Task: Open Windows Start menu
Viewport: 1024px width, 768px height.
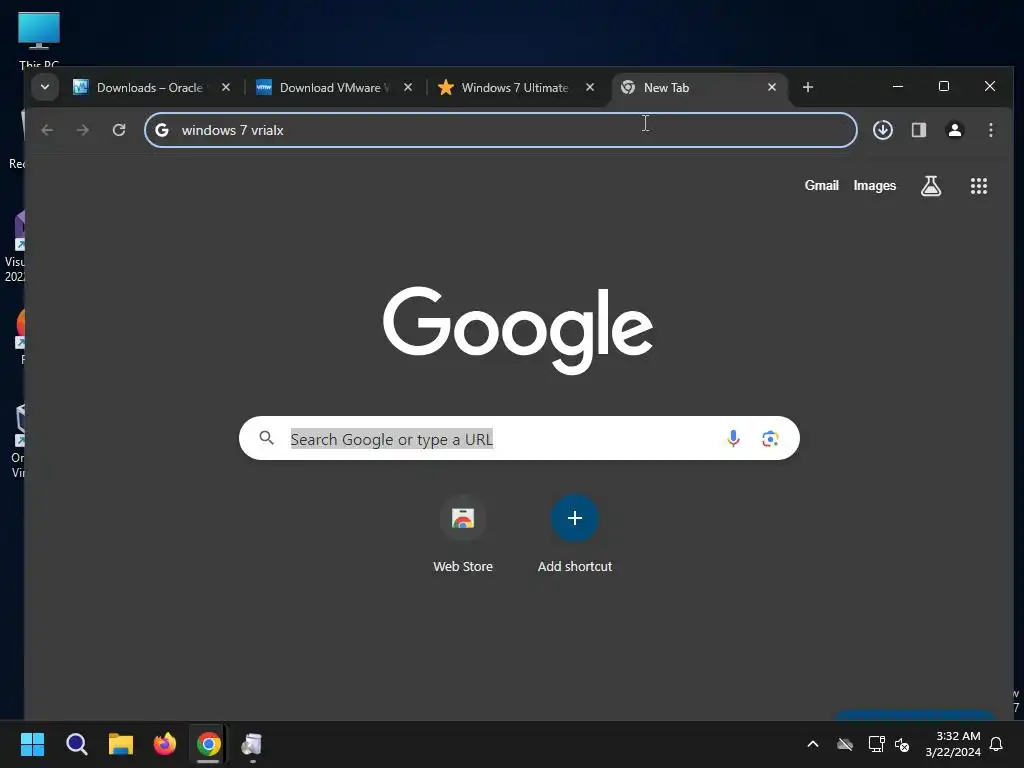Action: (x=32, y=744)
